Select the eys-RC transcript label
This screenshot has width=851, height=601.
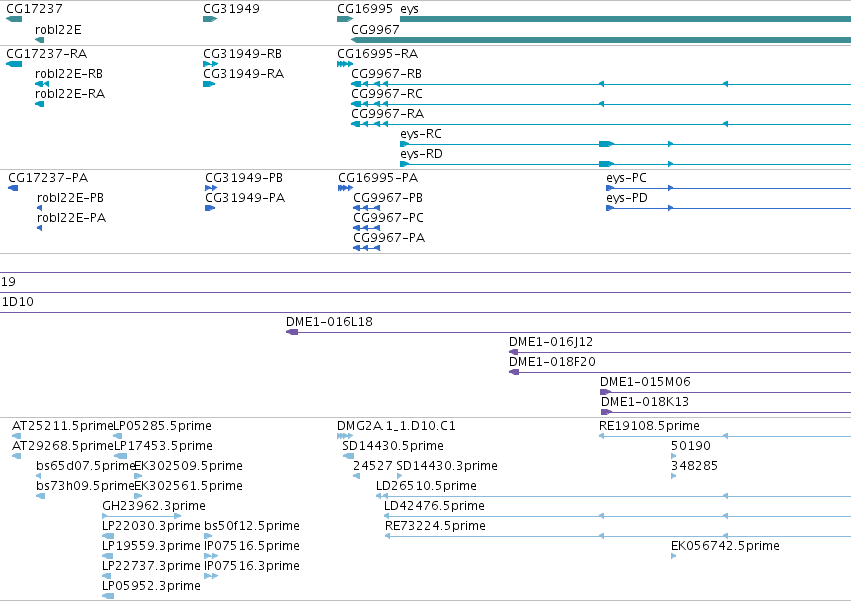(x=421, y=134)
